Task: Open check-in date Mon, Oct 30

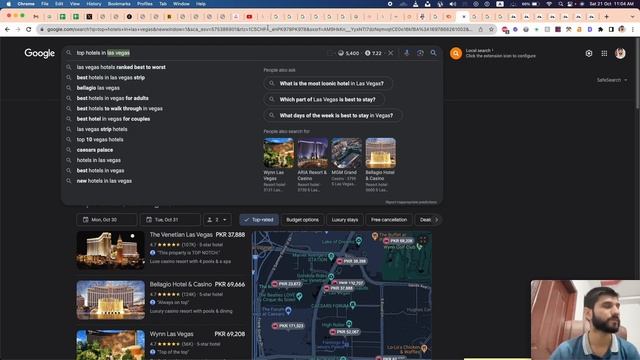Action: click(107, 220)
